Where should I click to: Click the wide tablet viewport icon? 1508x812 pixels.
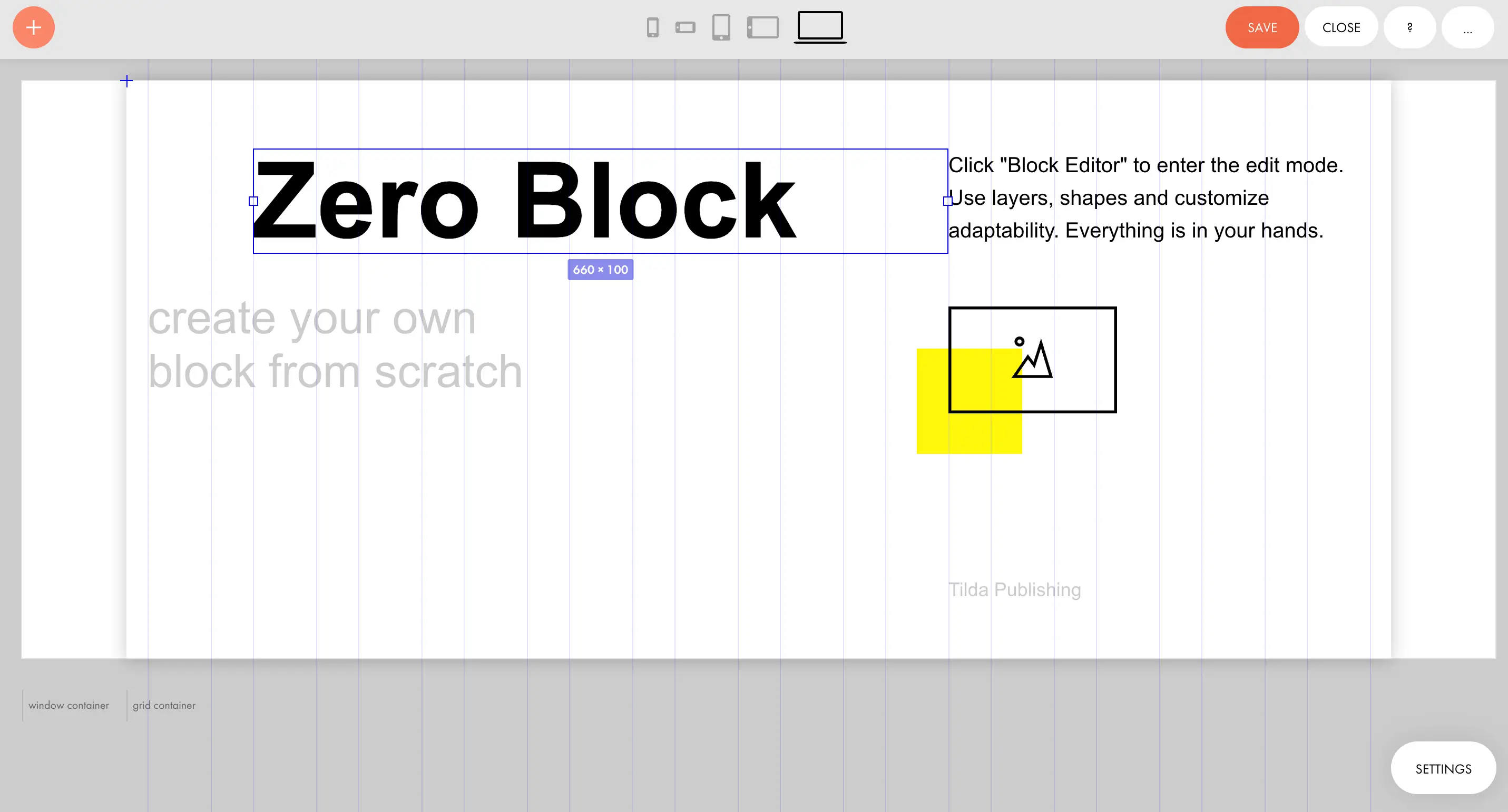pos(762,27)
